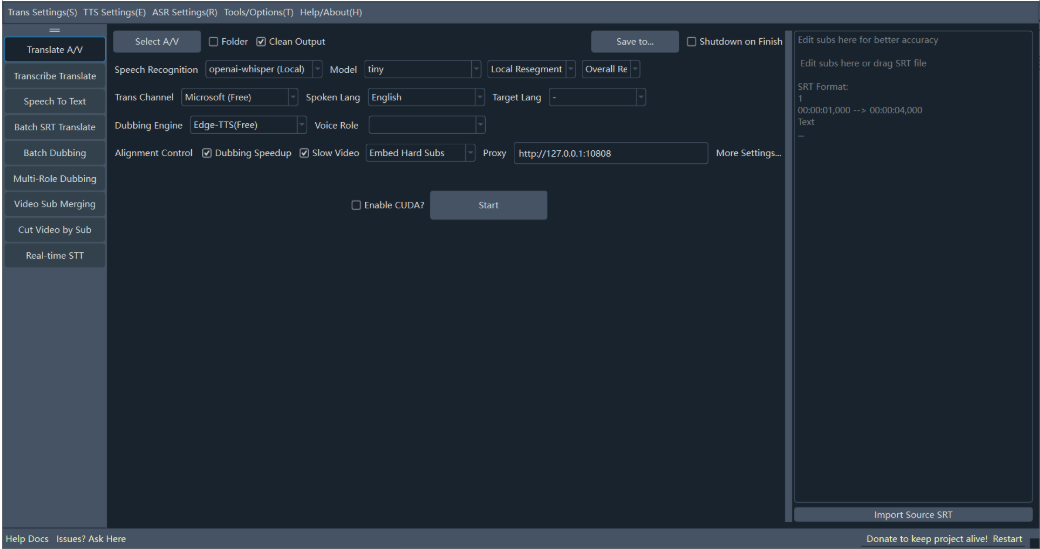1040x549 pixels.
Task: Open the Translate A/V sidebar tab
Action: (x=54, y=49)
